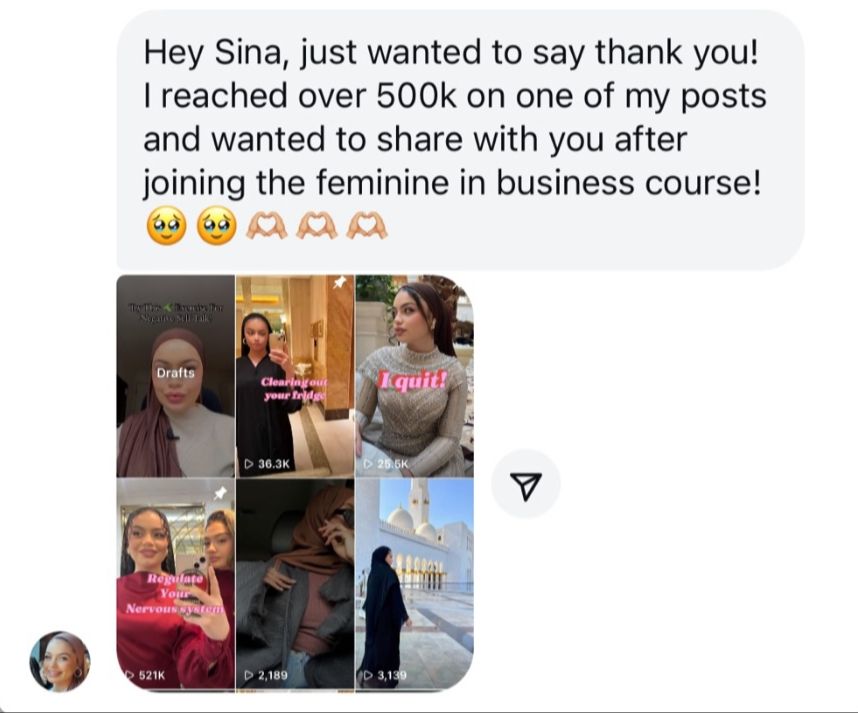Screen dimensions: 858x713
Task: Click the pin icon on fridge video
Action: point(340,283)
